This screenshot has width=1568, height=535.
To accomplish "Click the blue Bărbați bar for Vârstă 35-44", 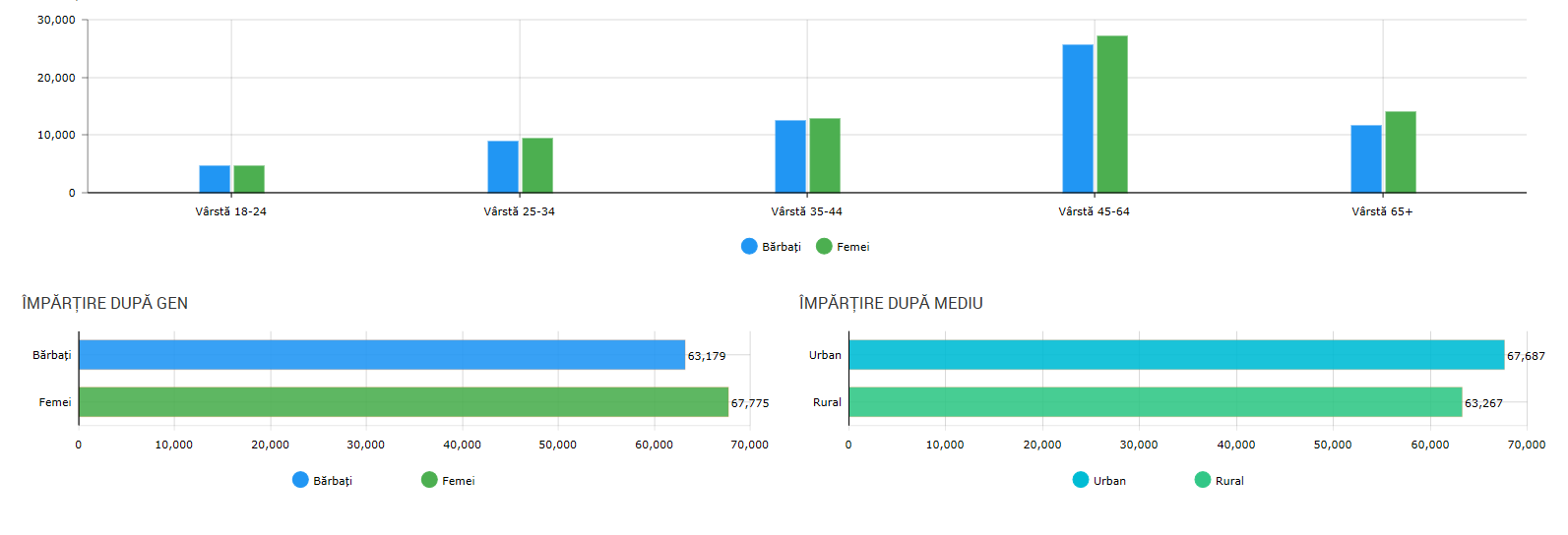I will coord(790,156).
